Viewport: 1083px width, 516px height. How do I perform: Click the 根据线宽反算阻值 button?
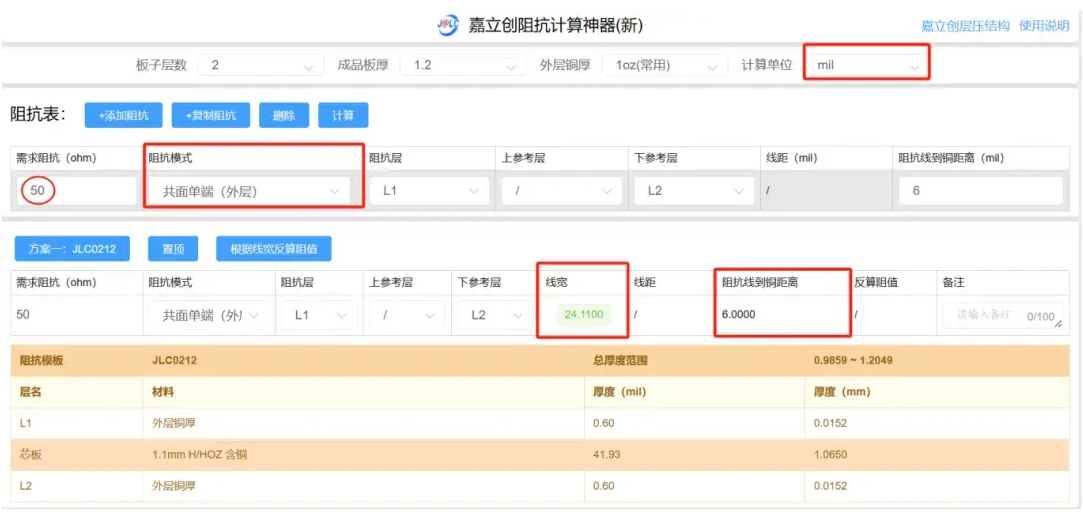(274, 249)
